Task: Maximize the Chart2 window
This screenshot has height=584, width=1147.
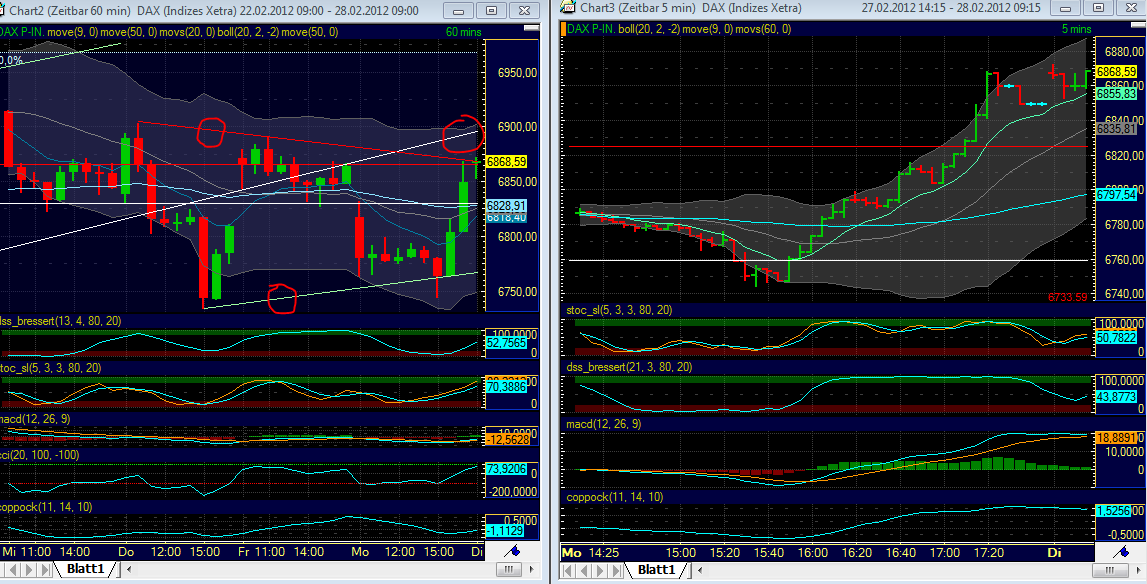Action: pos(492,10)
